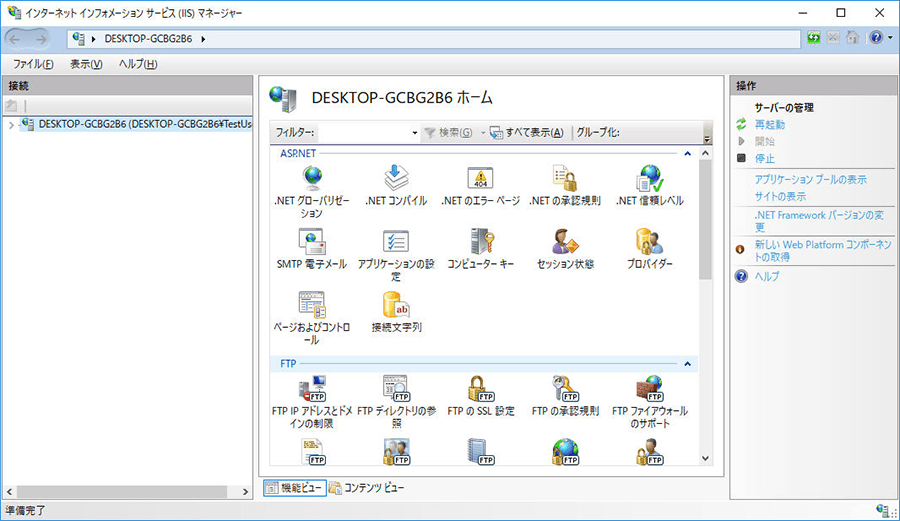Image resolution: width=900 pixels, height=521 pixels.
Task: Click the FTP user-lock icon under FTP ファイアウォール
Action: pyautogui.click(x=650, y=452)
